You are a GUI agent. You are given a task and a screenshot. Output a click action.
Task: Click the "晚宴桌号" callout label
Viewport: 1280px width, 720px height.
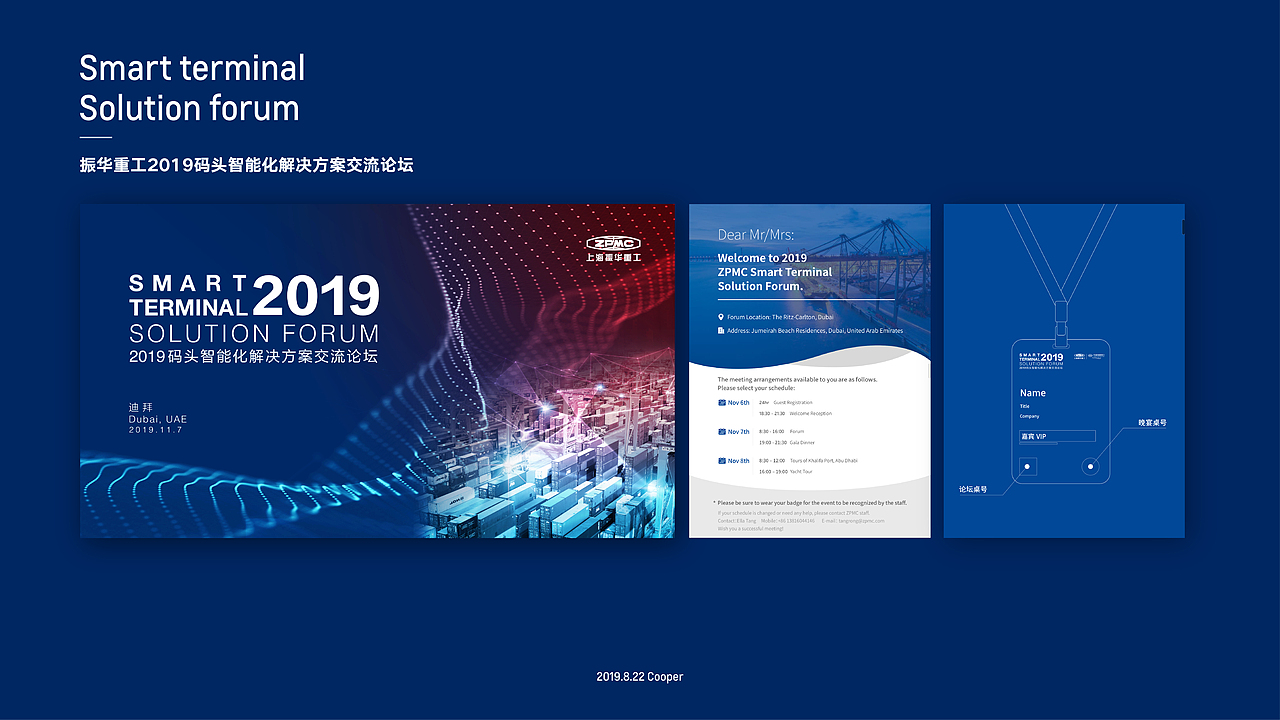(x=1152, y=423)
